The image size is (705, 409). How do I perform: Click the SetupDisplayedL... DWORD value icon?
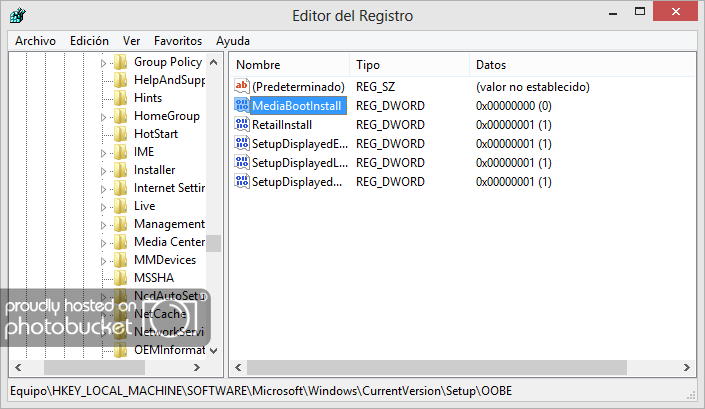241,162
